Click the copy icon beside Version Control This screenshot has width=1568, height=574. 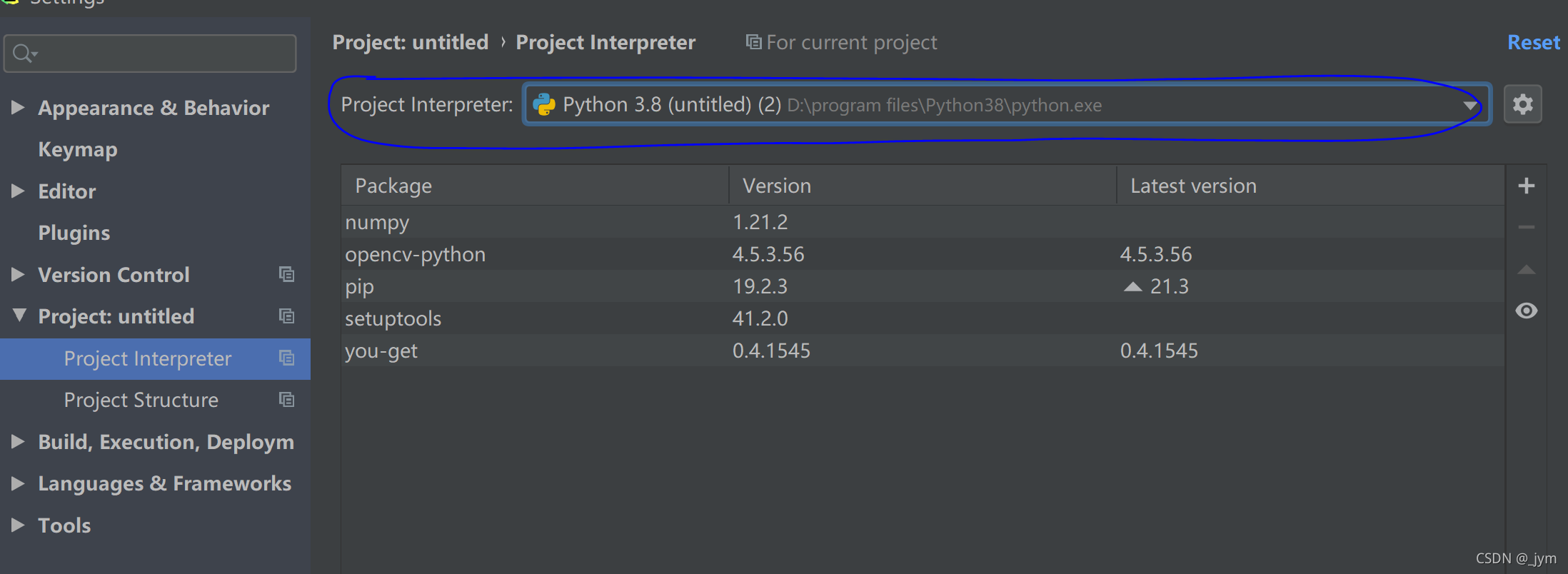click(x=286, y=275)
